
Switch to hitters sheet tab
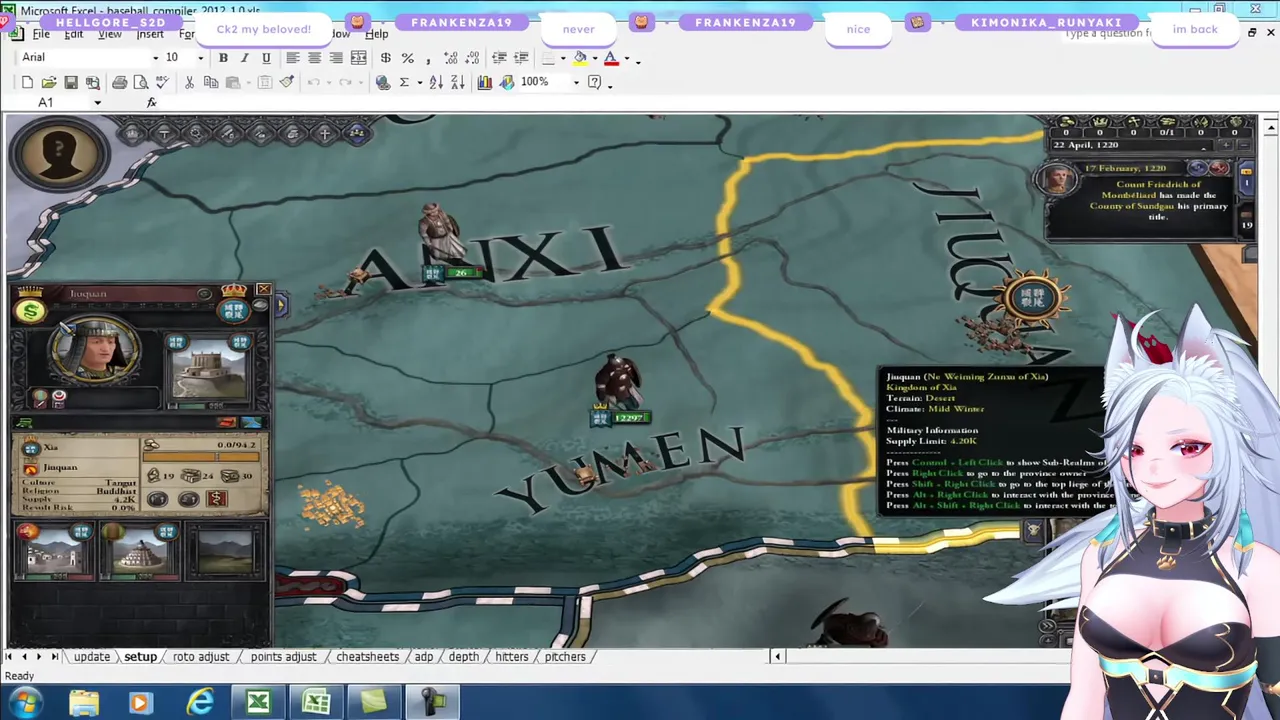pyautogui.click(x=511, y=657)
